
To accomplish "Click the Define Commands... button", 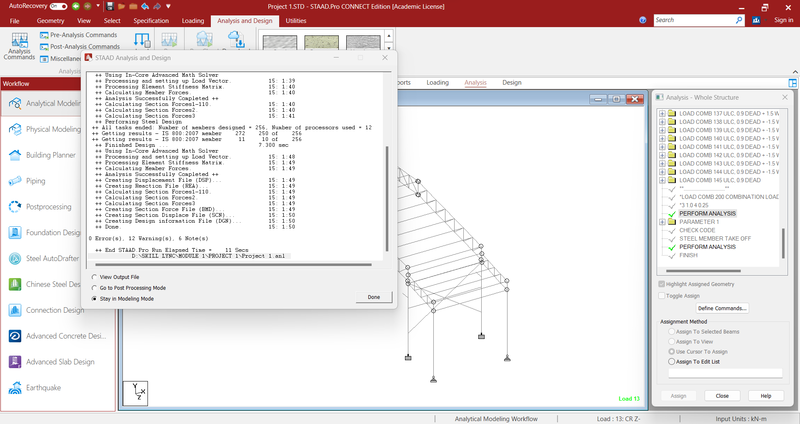I will (x=722, y=308).
